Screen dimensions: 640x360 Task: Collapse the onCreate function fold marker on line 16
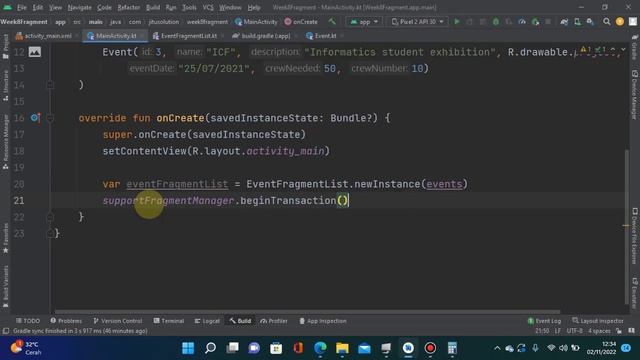50,118
